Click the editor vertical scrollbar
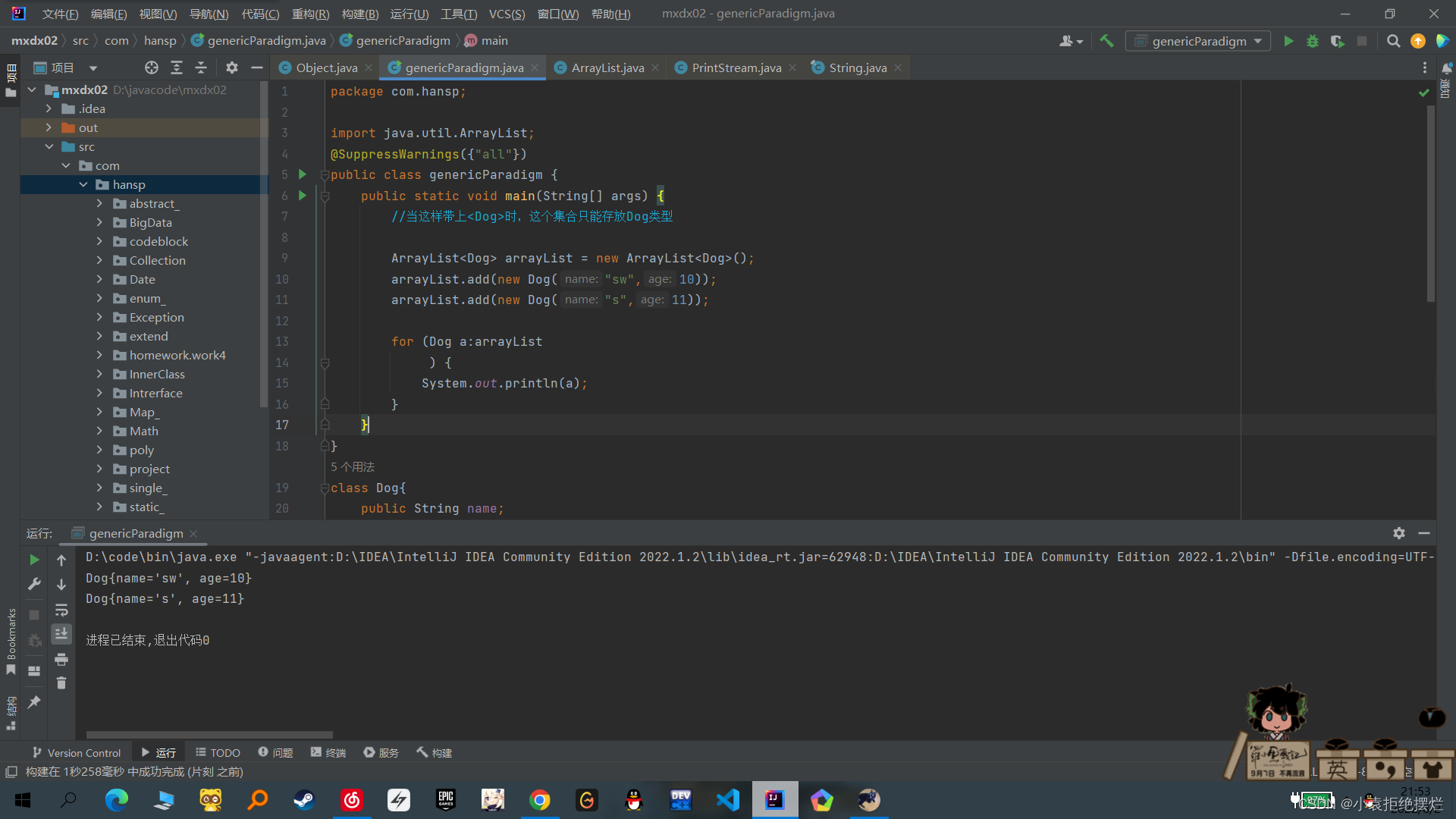1456x819 pixels. coord(1431,205)
